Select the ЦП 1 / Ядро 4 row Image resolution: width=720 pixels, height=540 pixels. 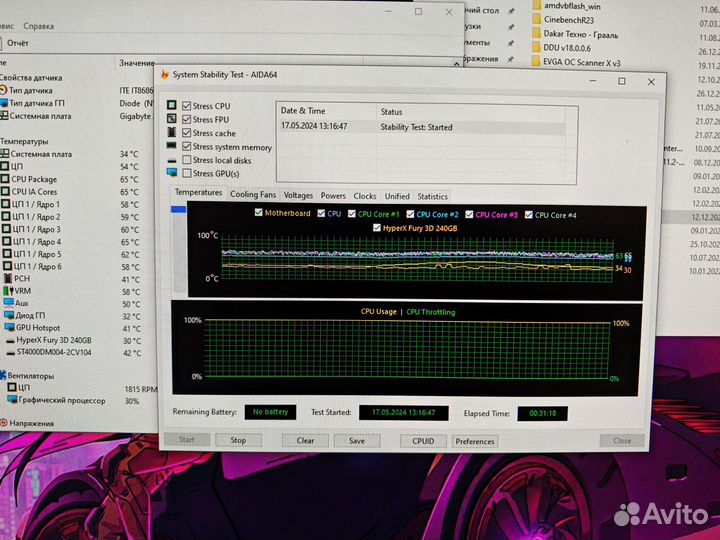point(76,242)
